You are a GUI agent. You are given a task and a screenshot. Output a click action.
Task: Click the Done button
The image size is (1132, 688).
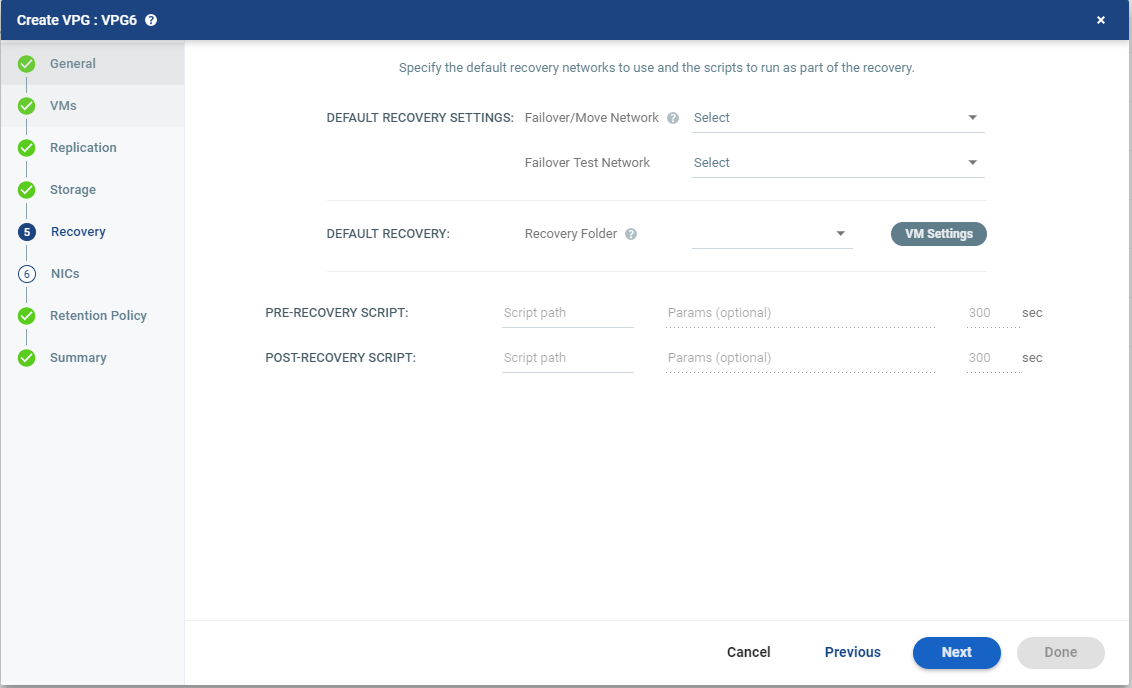(1061, 653)
